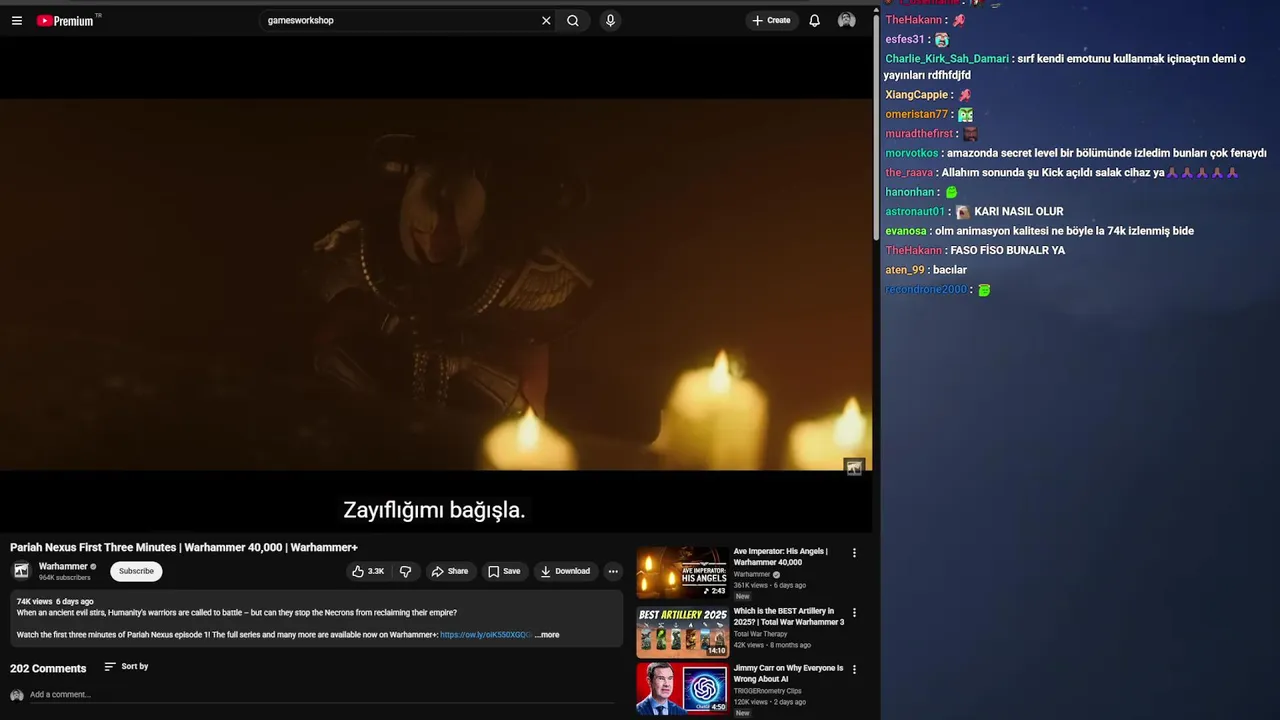Select chat username XiangCapple

coord(917,95)
